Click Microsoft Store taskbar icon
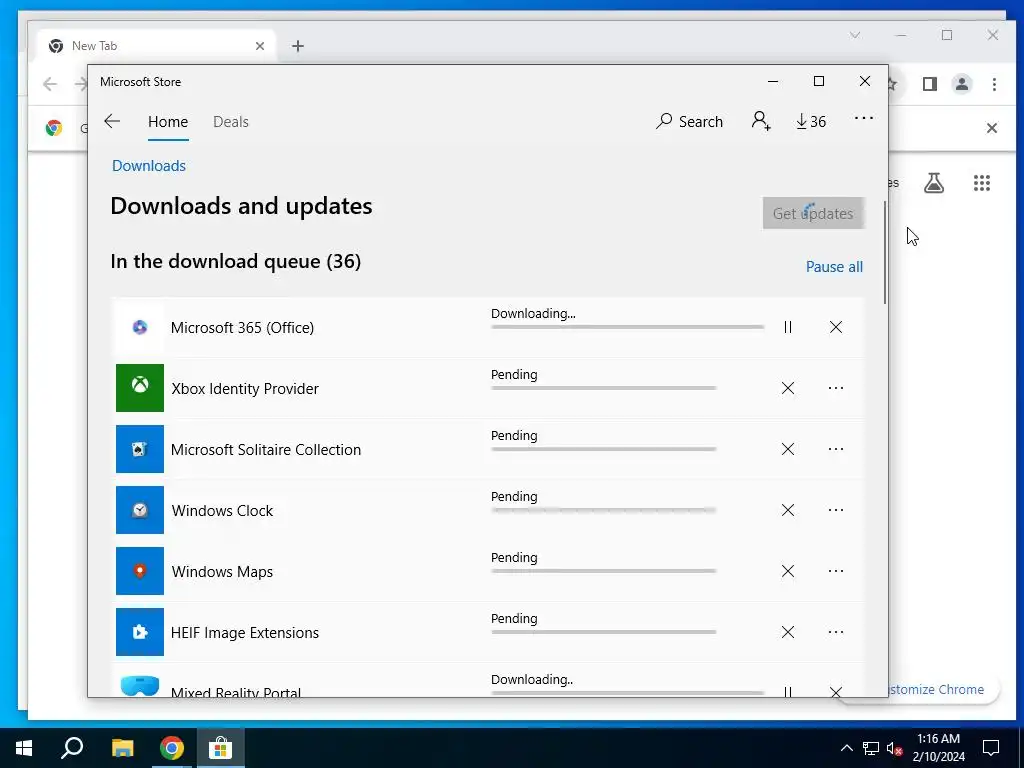The image size is (1024, 768). pos(221,748)
